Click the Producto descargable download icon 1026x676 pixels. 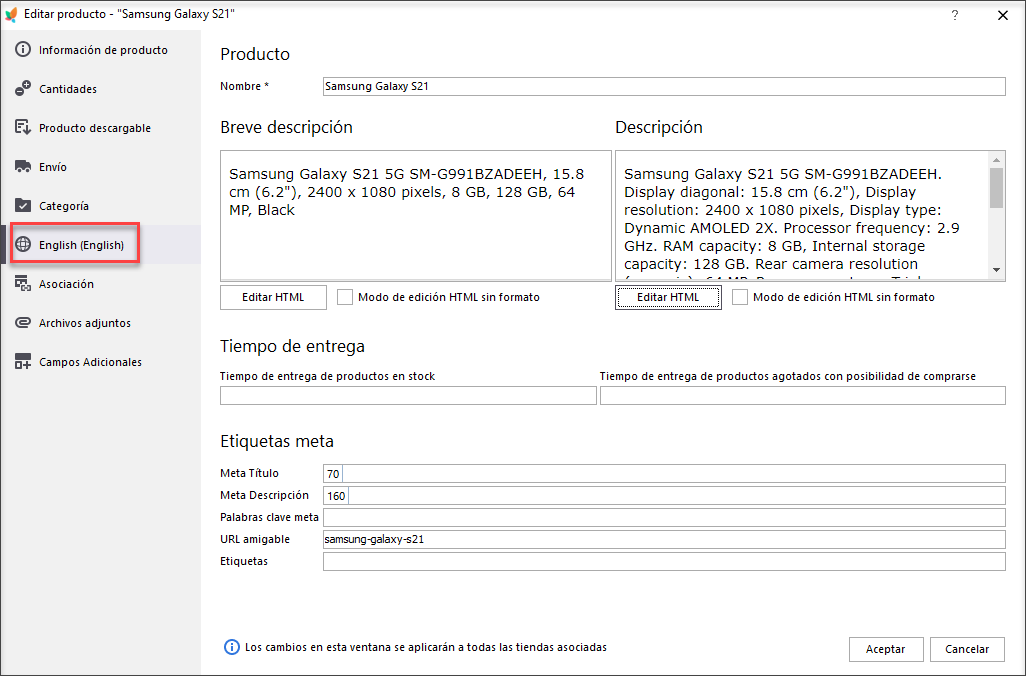tap(23, 128)
